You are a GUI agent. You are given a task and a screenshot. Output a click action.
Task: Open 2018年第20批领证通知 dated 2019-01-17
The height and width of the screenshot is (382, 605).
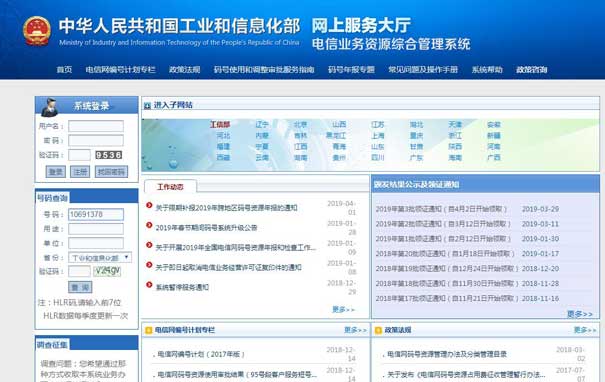[445, 254]
